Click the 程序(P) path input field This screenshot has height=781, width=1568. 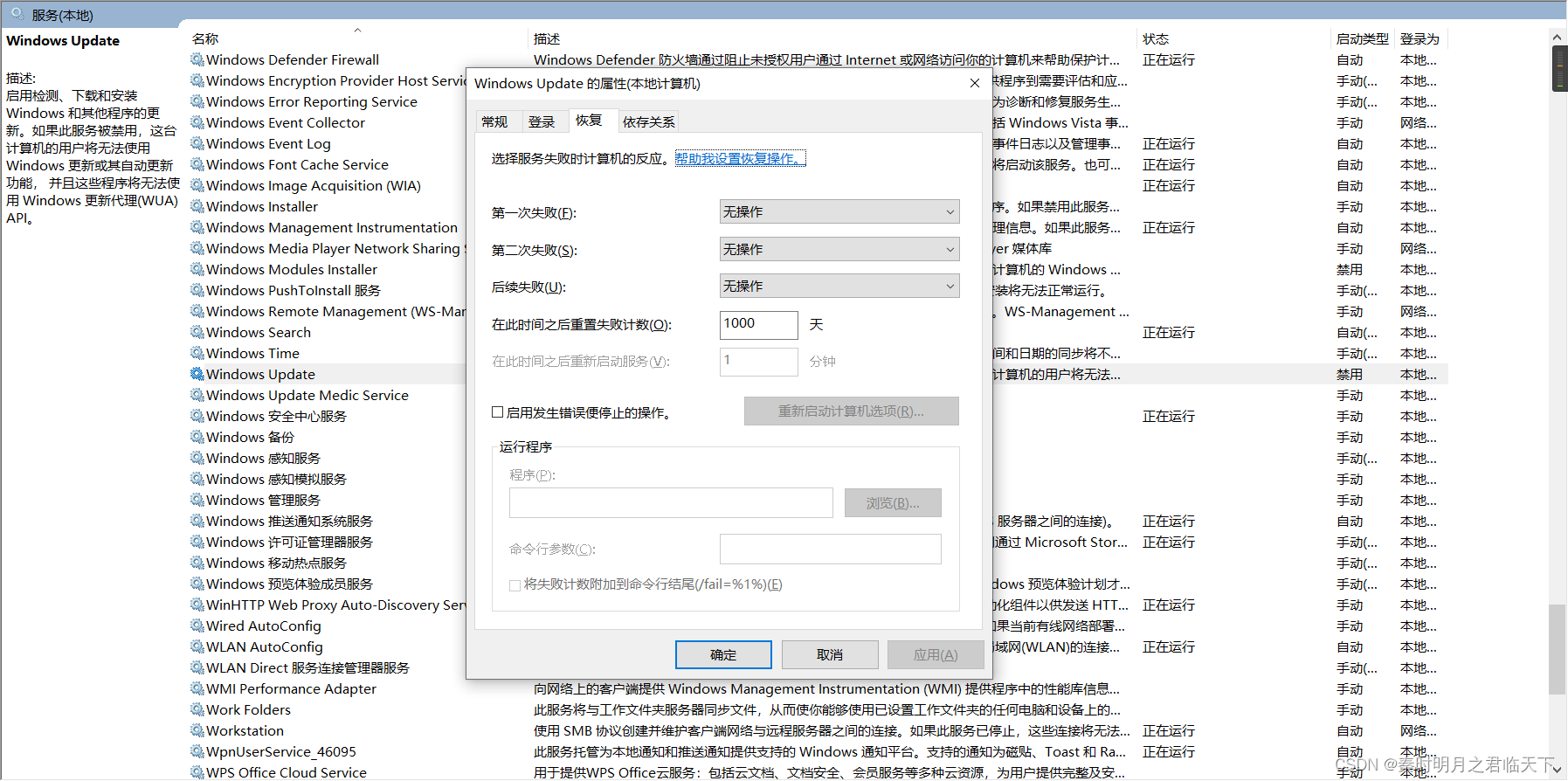coord(671,503)
